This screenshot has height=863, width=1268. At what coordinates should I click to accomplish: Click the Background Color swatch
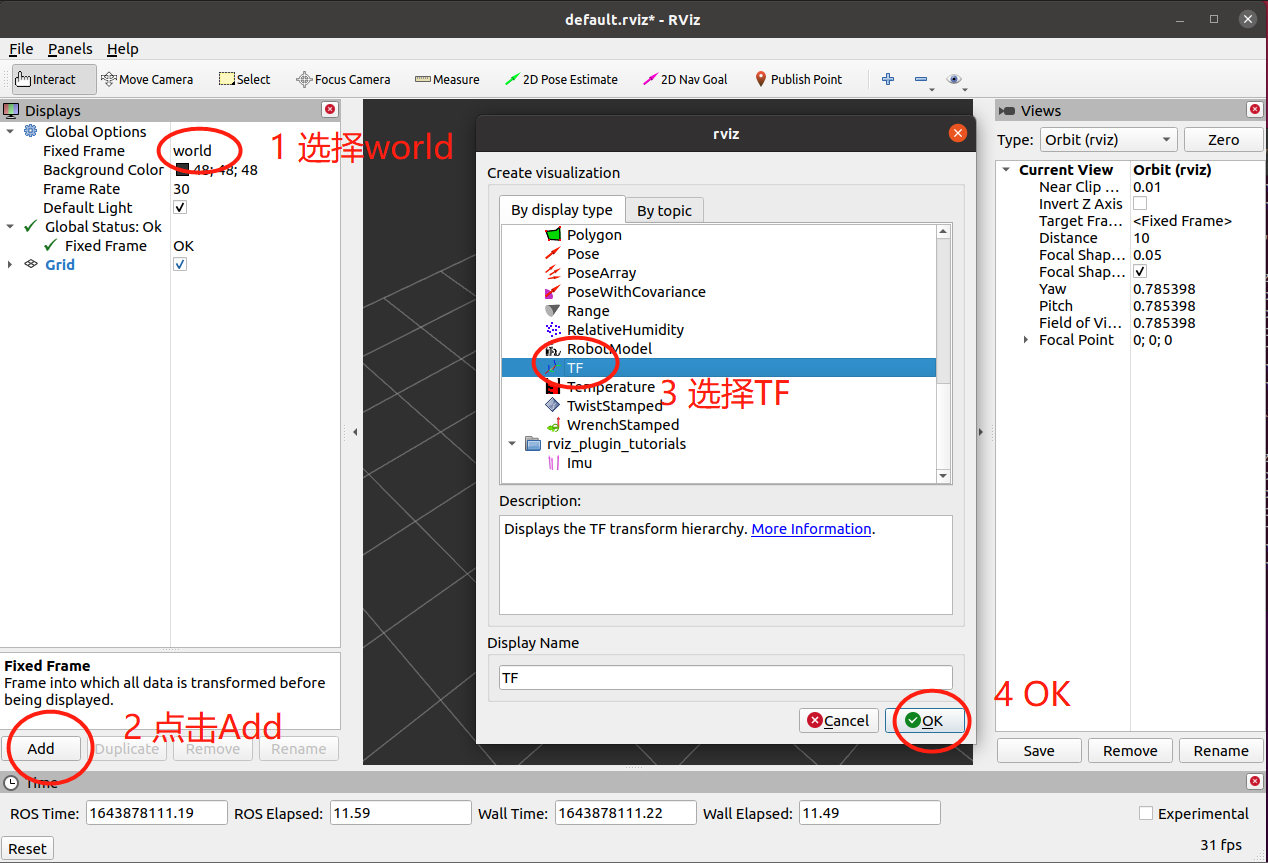click(x=182, y=170)
